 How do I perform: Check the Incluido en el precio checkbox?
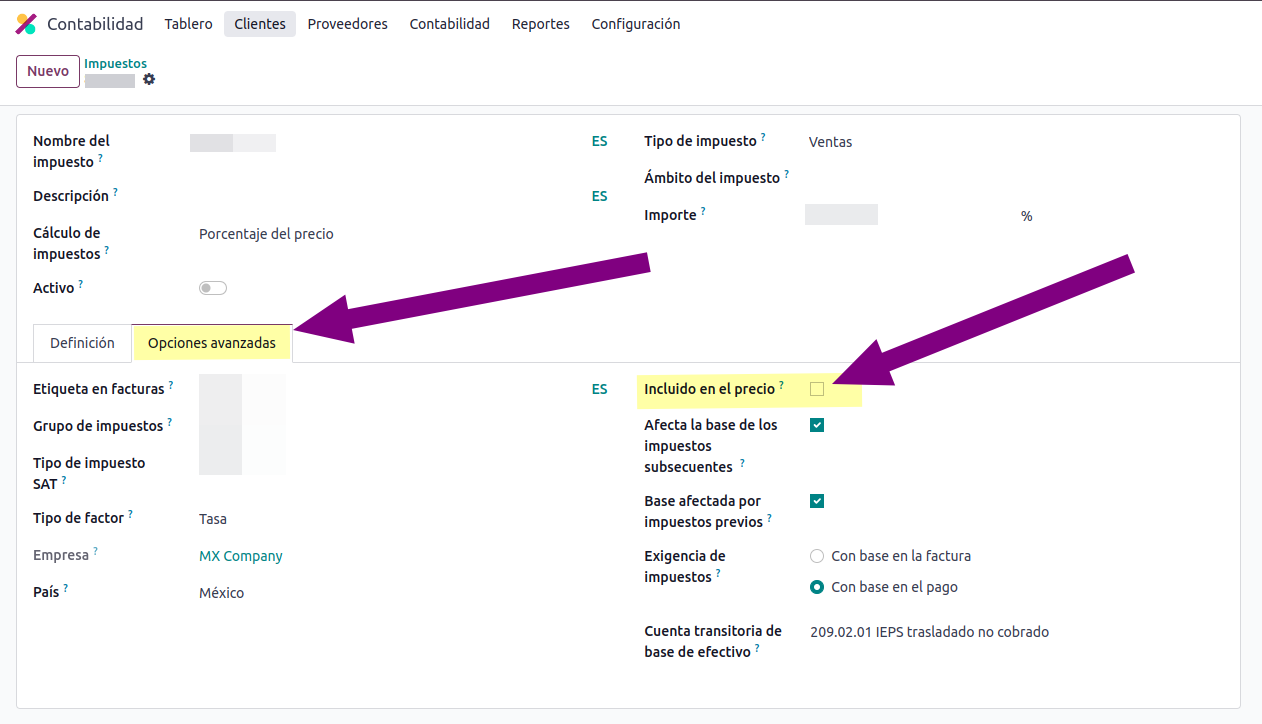click(817, 389)
